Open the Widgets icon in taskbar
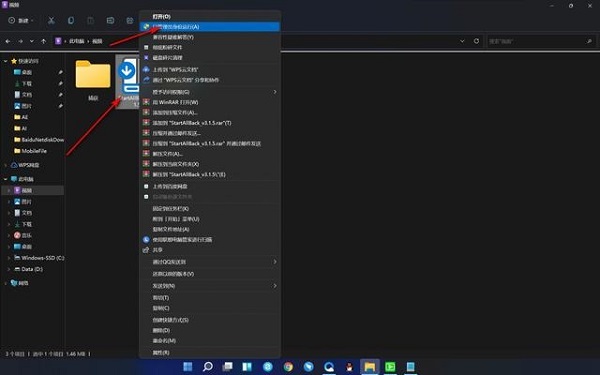The width and height of the screenshot is (600, 375). click(x=247, y=367)
